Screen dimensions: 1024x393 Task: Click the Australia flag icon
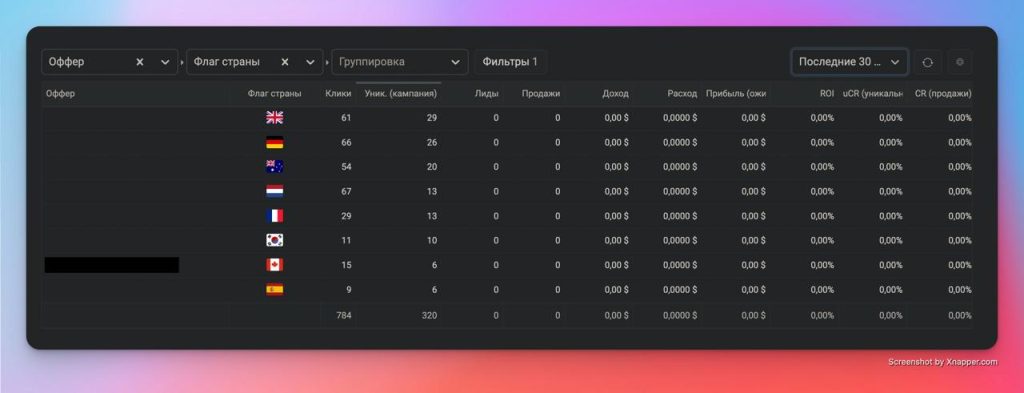click(x=274, y=166)
